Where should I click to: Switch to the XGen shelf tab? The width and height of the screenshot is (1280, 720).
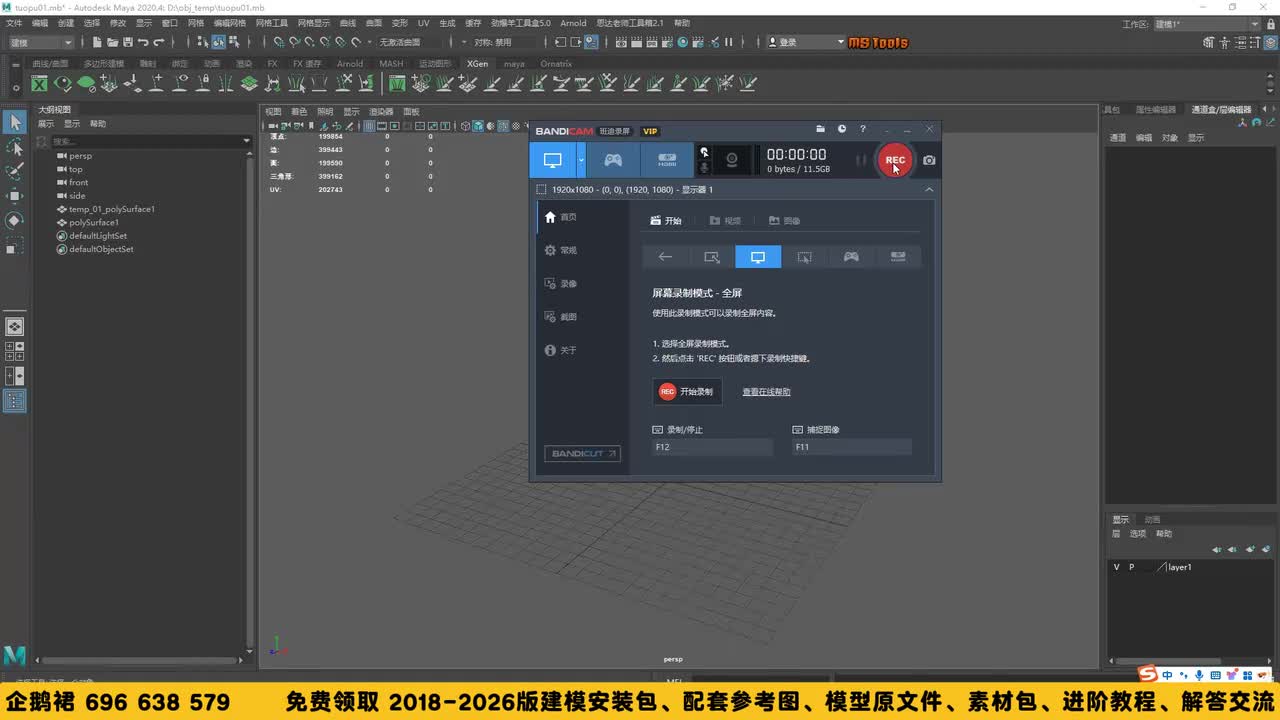[478, 64]
